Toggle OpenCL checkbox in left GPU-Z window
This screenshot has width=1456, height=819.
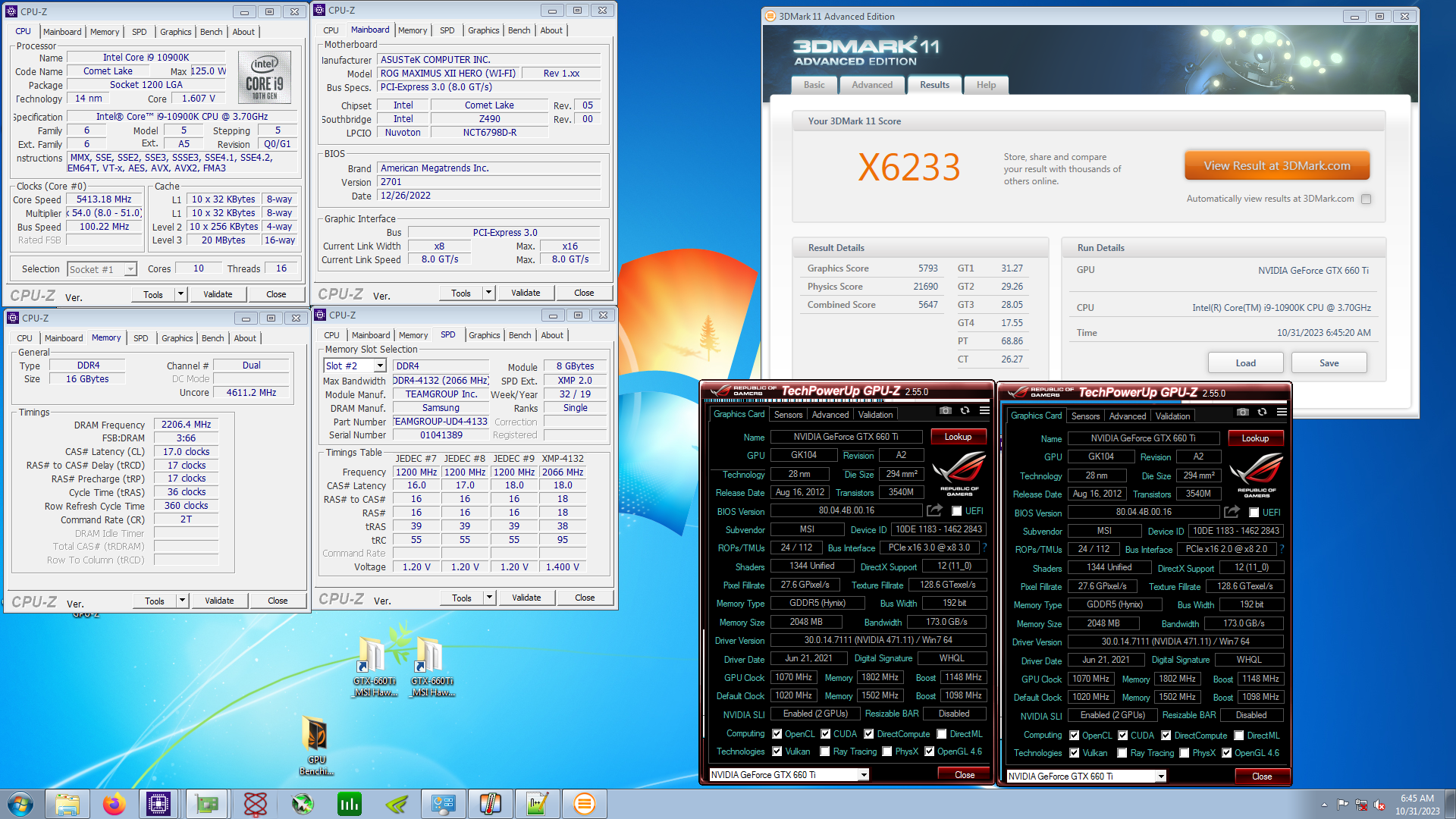777,734
